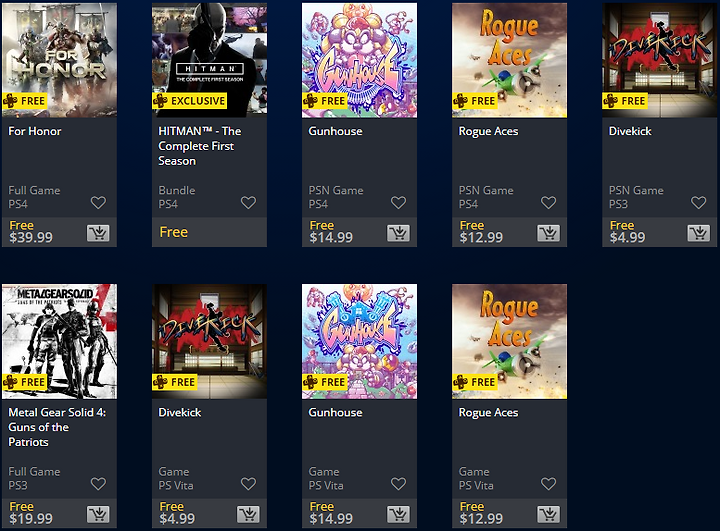The height and width of the screenshot is (531, 720).
Task: Add PS4 Rogue Aces to cart
Action: click(x=549, y=233)
